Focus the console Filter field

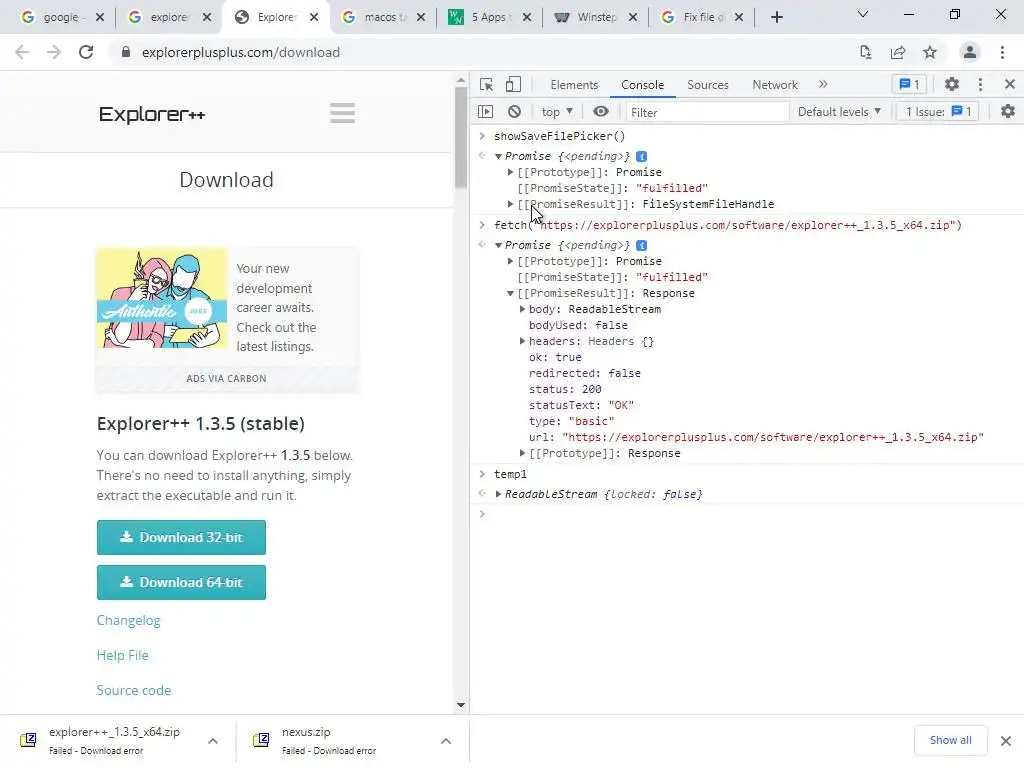[x=707, y=112]
